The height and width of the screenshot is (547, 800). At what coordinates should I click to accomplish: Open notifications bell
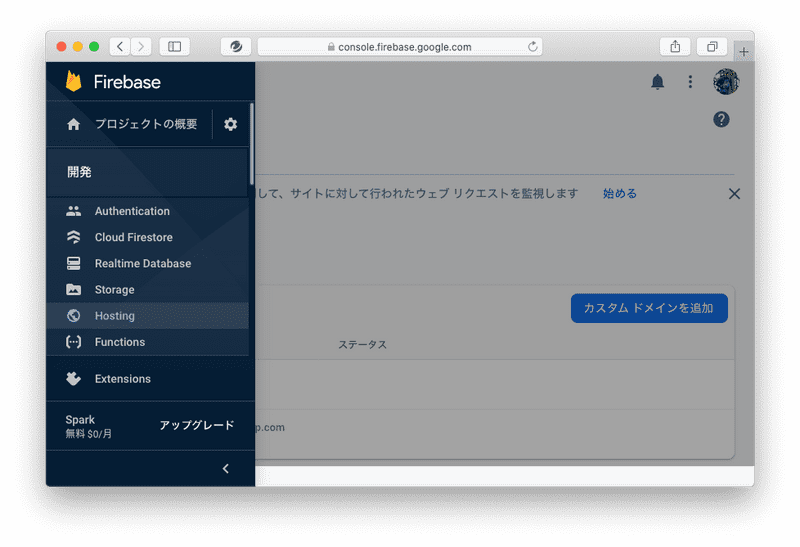pos(658,82)
